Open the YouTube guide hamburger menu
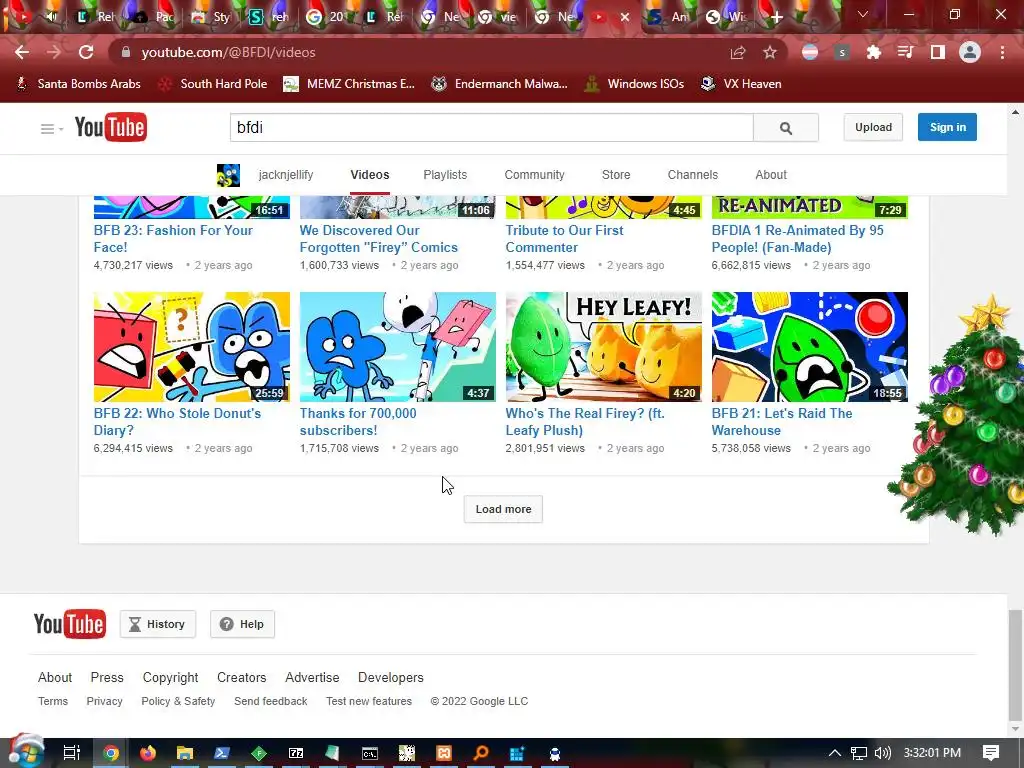The image size is (1024, 768). click(x=51, y=129)
